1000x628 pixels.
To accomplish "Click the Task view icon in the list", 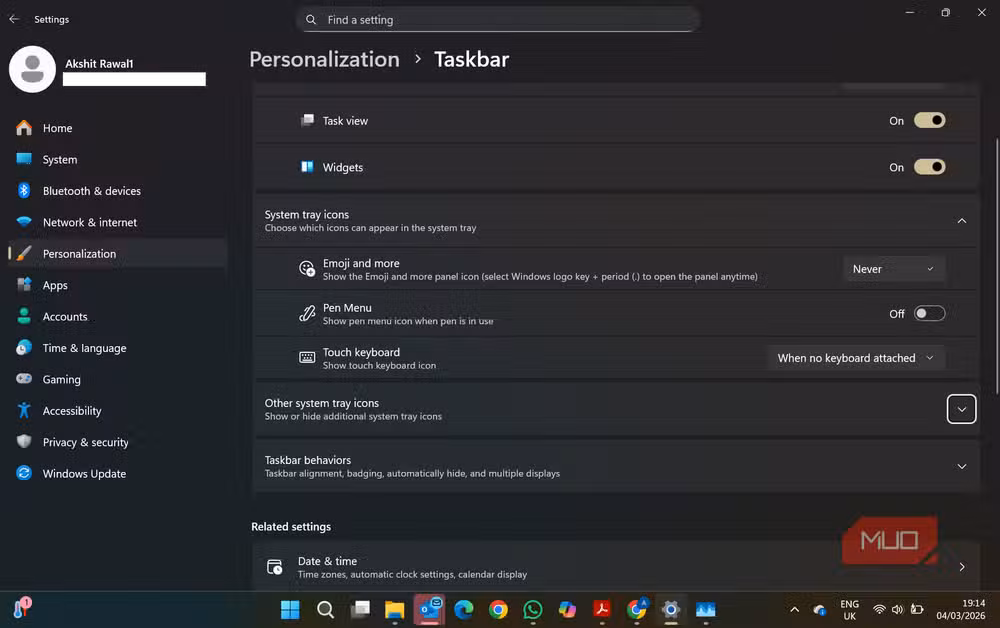I will pos(307,120).
